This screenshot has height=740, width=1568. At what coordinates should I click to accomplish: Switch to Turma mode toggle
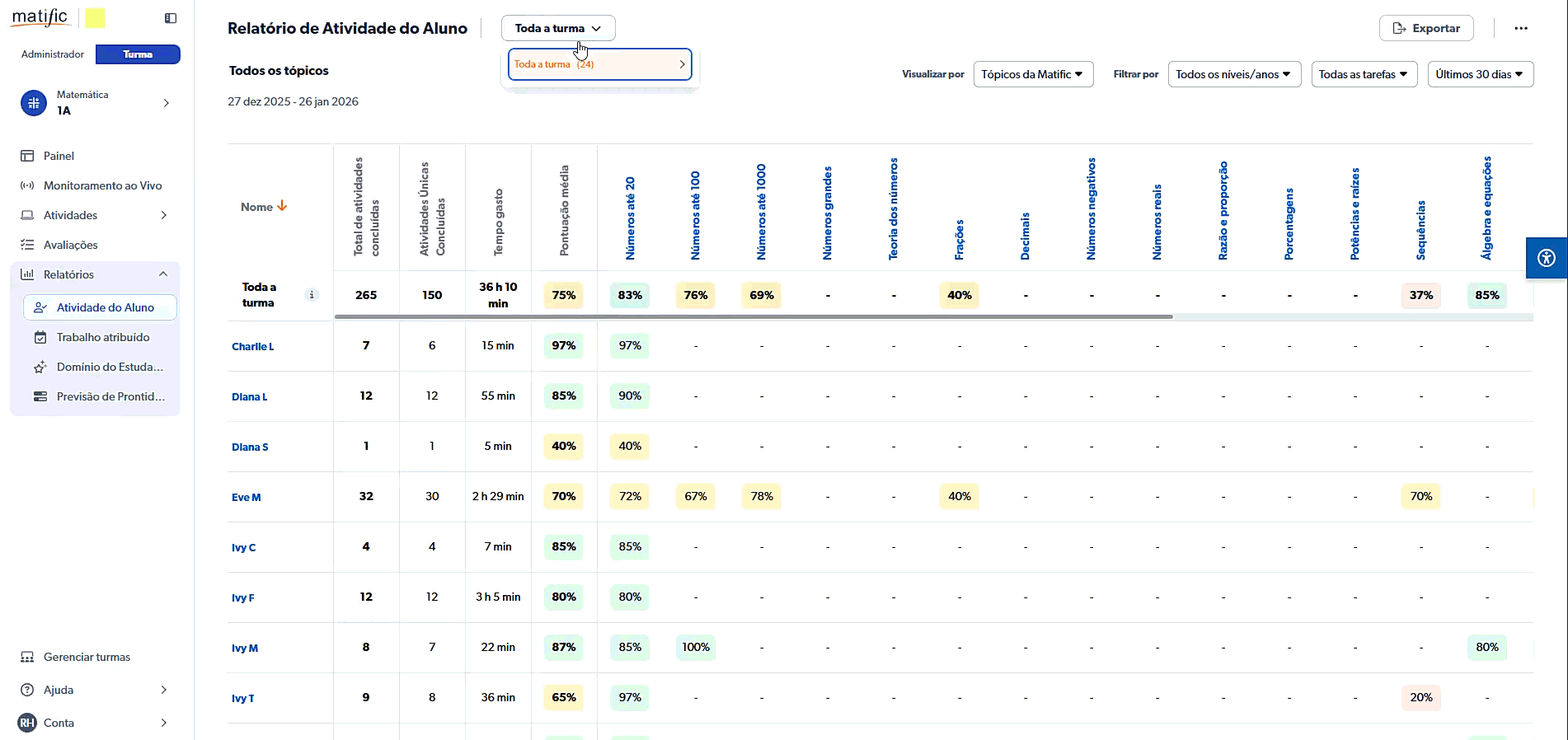pos(138,54)
